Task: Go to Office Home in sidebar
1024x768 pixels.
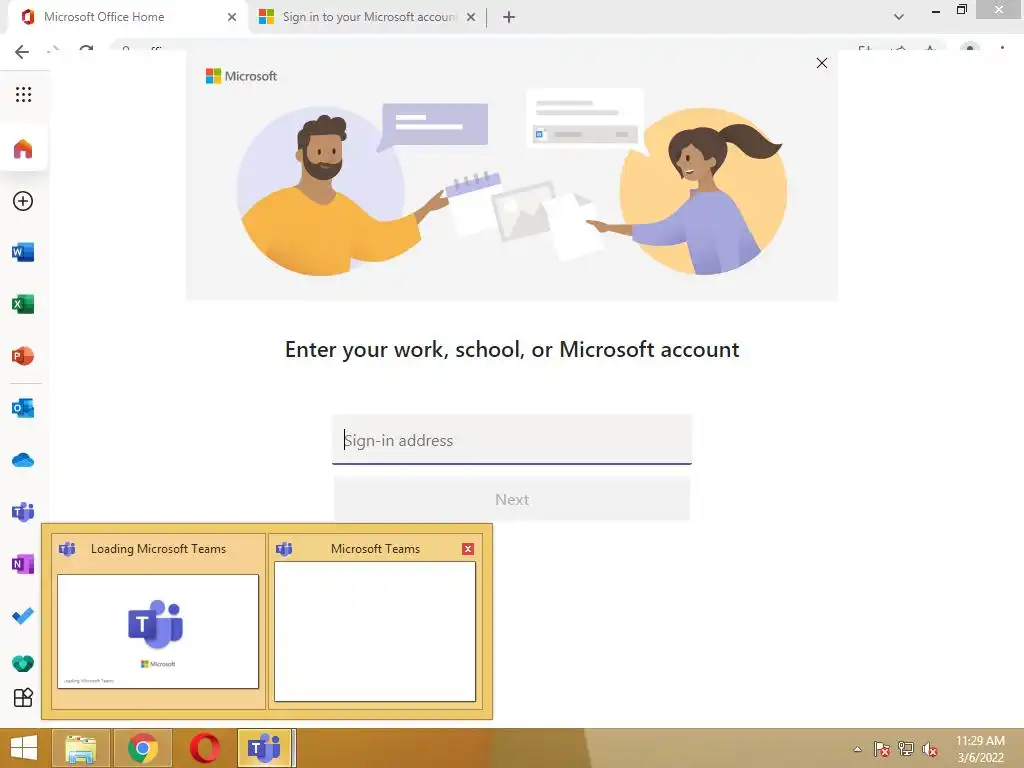Action: click(x=23, y=149)
